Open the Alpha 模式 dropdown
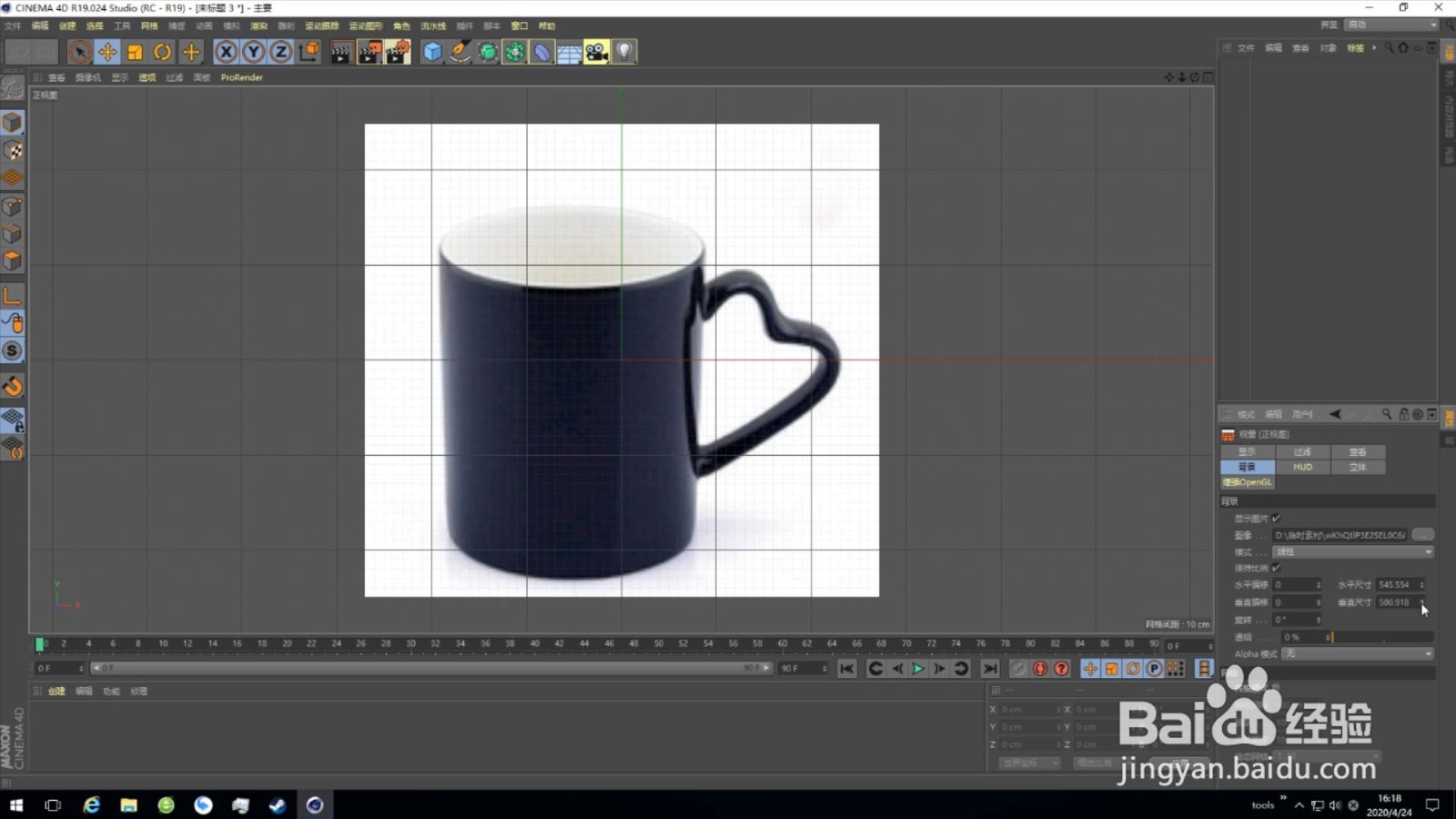This screenshot has height=819, width=1456. (1356, 653)
